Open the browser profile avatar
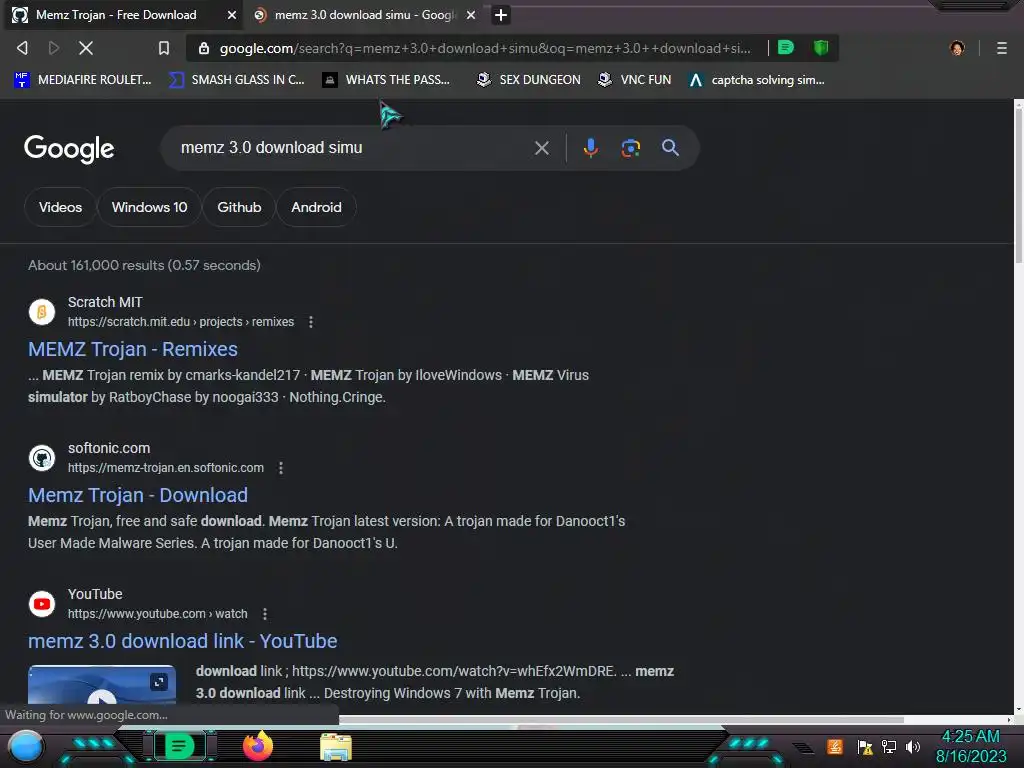 (x=957, y=48)
